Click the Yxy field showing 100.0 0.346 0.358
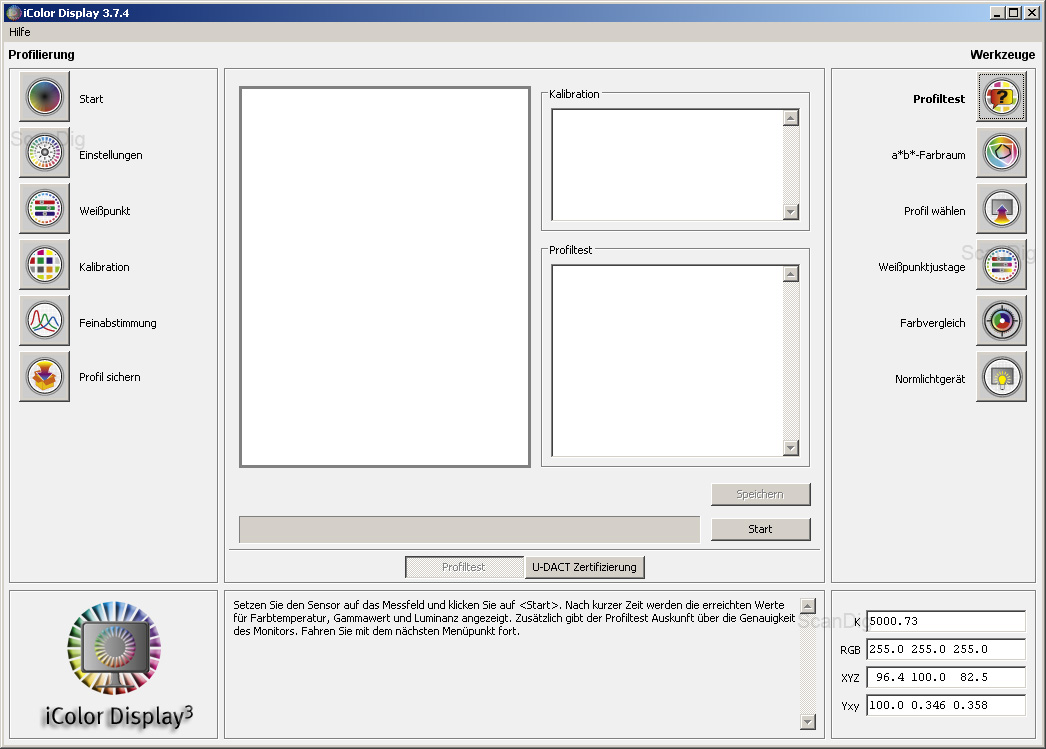Screen dimensions: 1046x749 pyautogui.click(x=946, y=705)
